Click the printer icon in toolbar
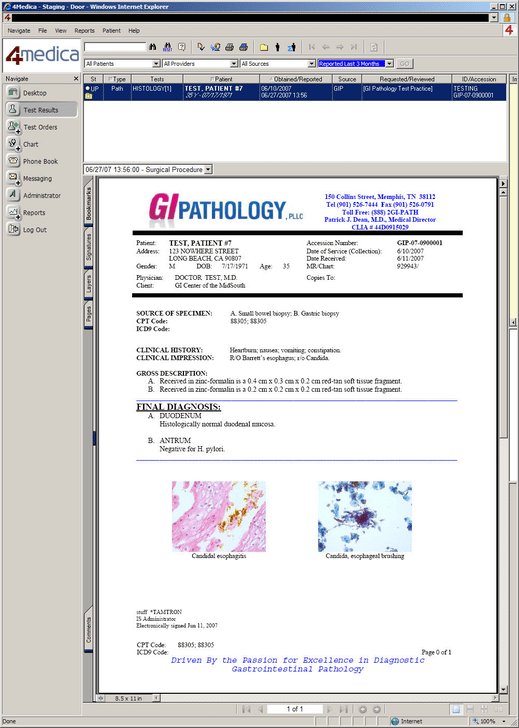 pyautogui.click(x=229, y=47)
